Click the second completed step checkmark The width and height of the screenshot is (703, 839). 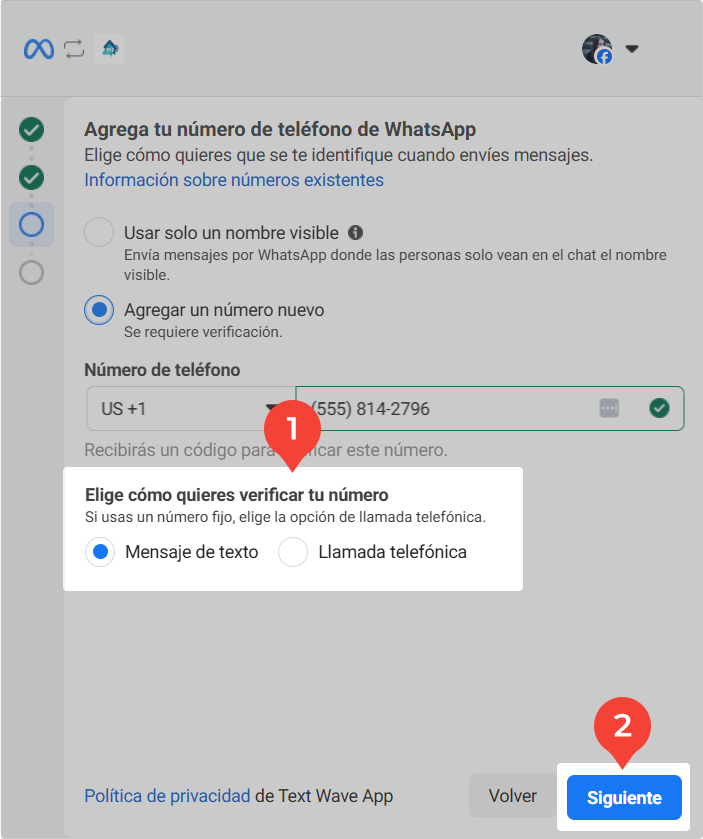[x=32, y=177]
